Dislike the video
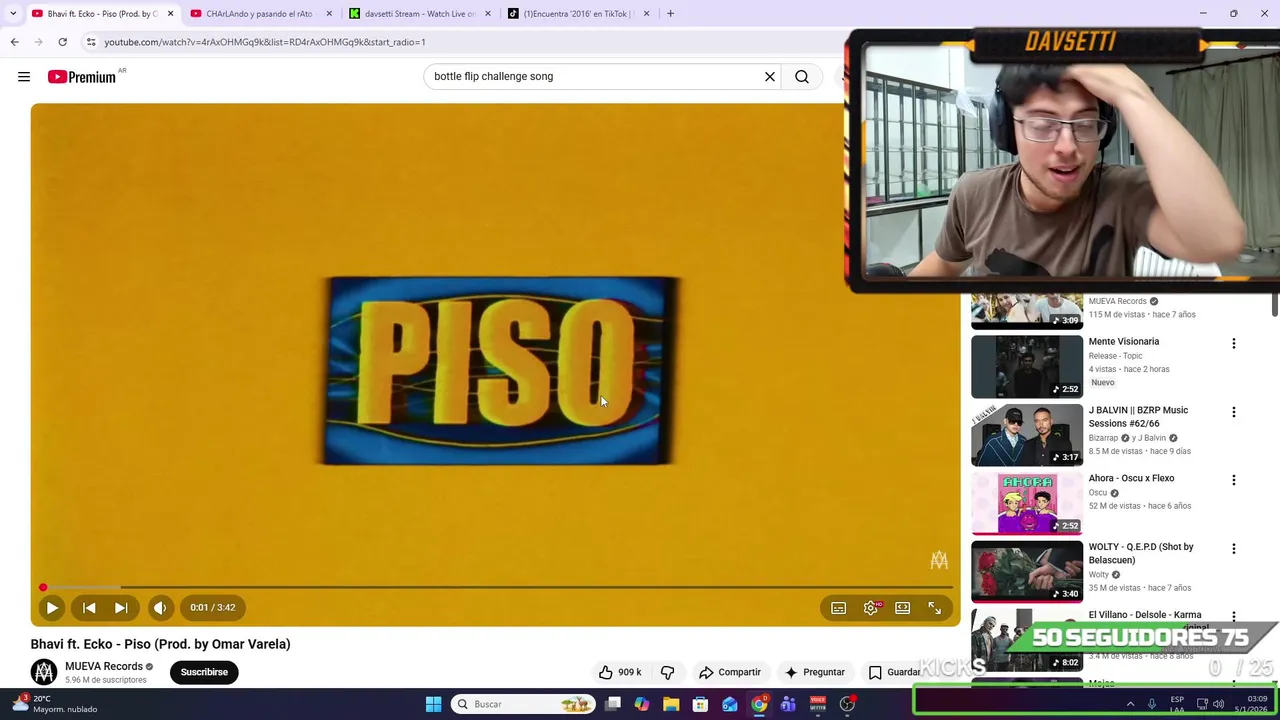Screen dimensions: 1280x720 click(667, 672)
